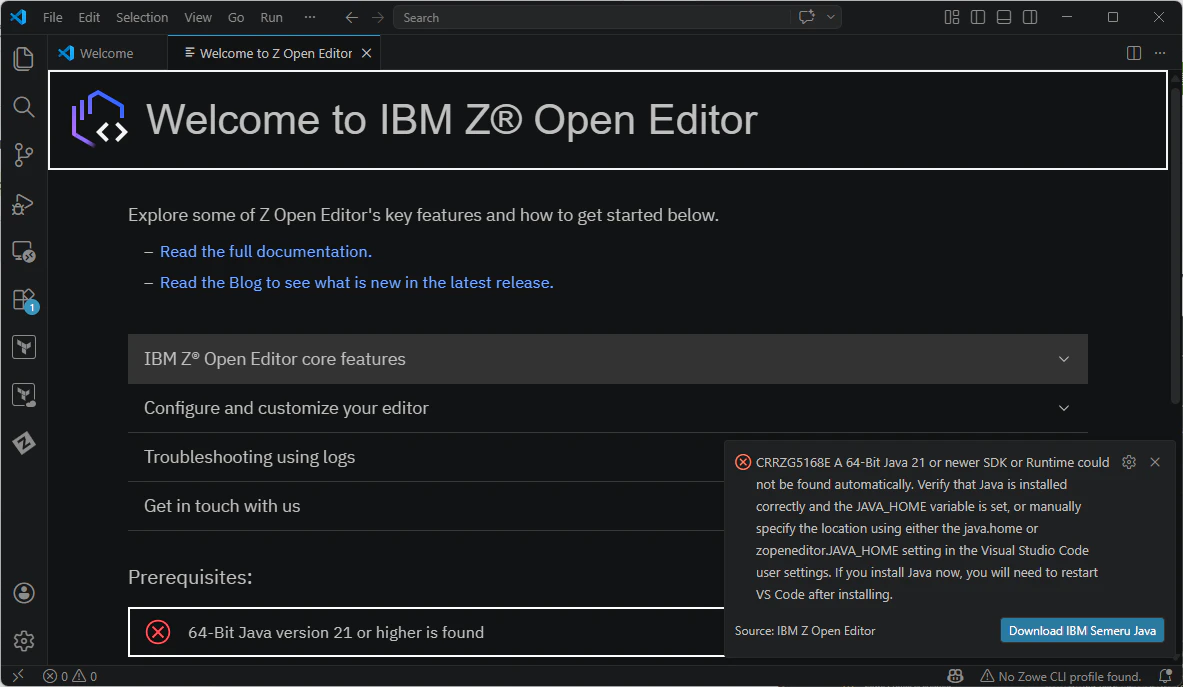Open the Accounts menu icon

tap(23, 593)
